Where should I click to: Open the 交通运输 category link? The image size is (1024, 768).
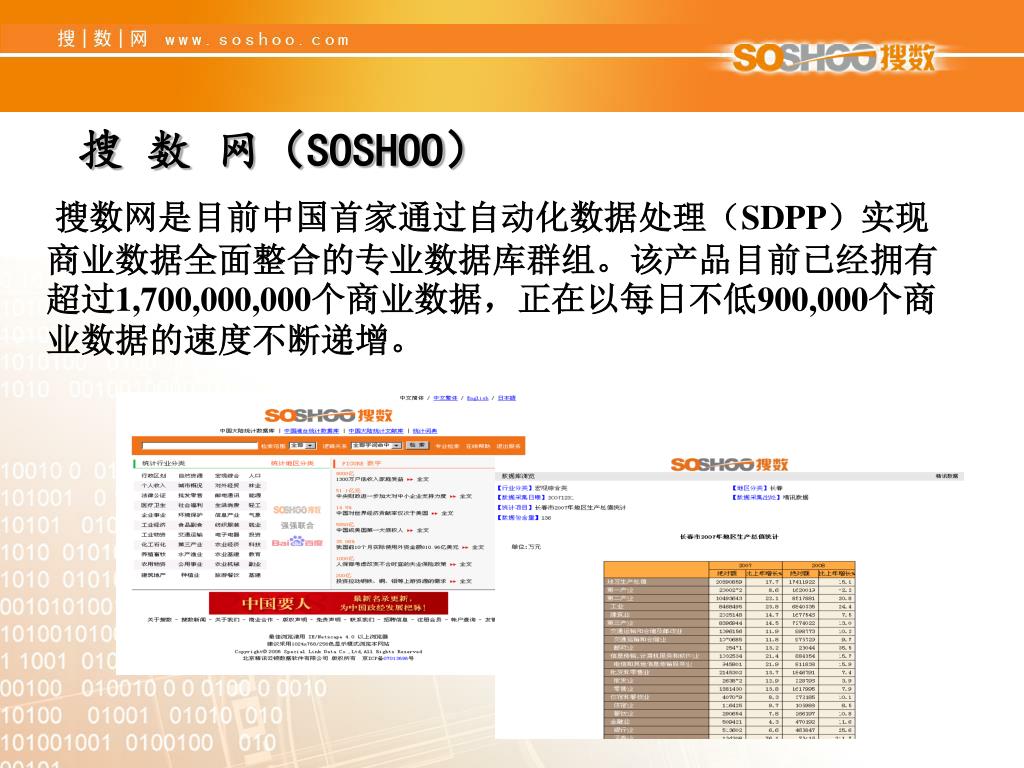[190, 534]
